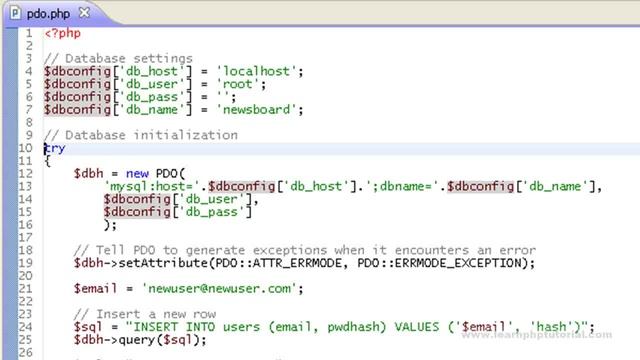Click PDO( constructor call on line 12

[x=170, y=173]
